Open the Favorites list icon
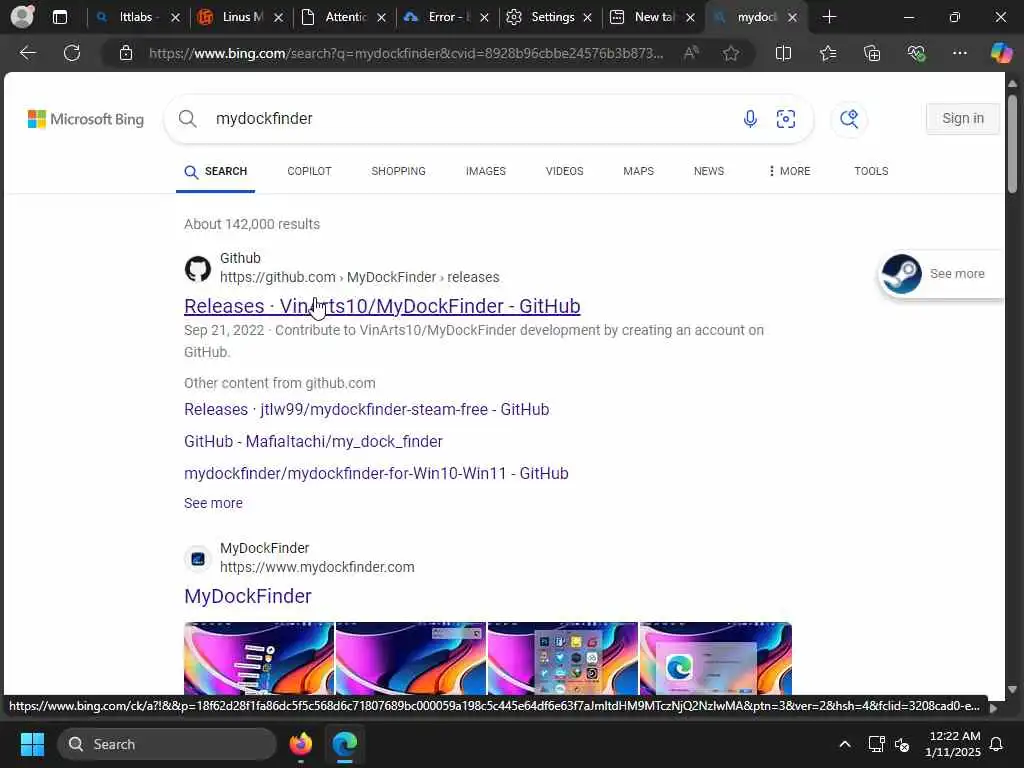This screenshot has height=768, width=1024. [x=827, y=53]
